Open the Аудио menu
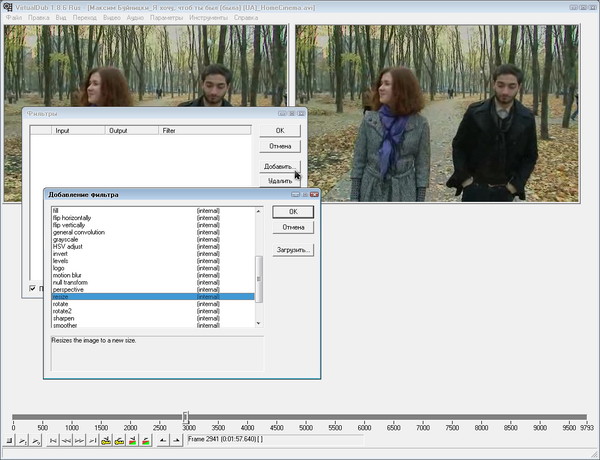The image size is (600, 460). pos(135,18)
